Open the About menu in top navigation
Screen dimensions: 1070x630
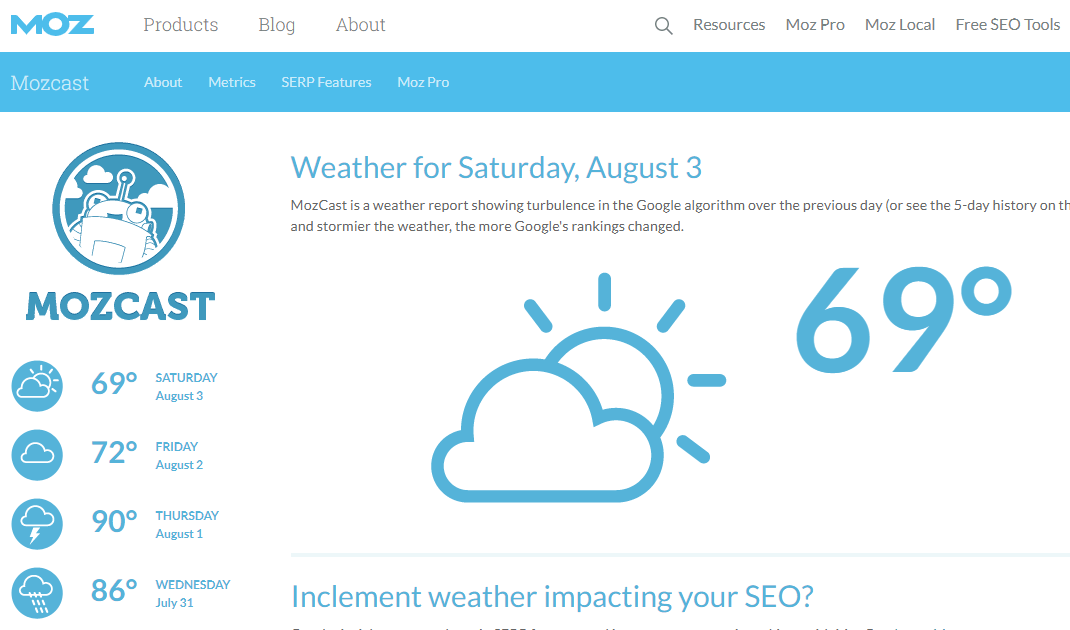360,25
